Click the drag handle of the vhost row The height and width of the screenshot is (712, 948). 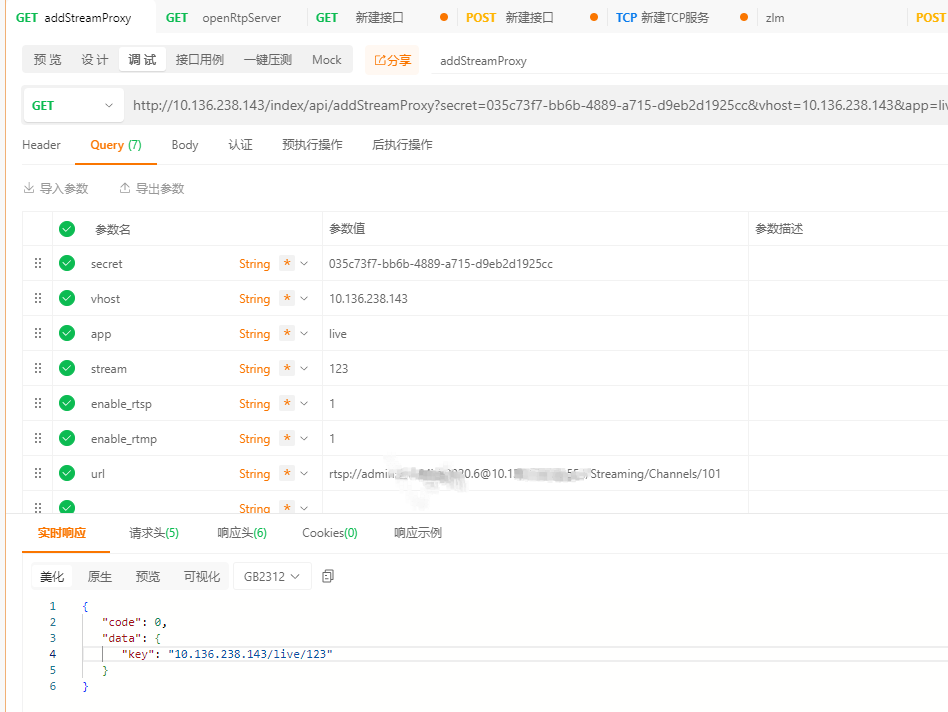pos(37,298)
